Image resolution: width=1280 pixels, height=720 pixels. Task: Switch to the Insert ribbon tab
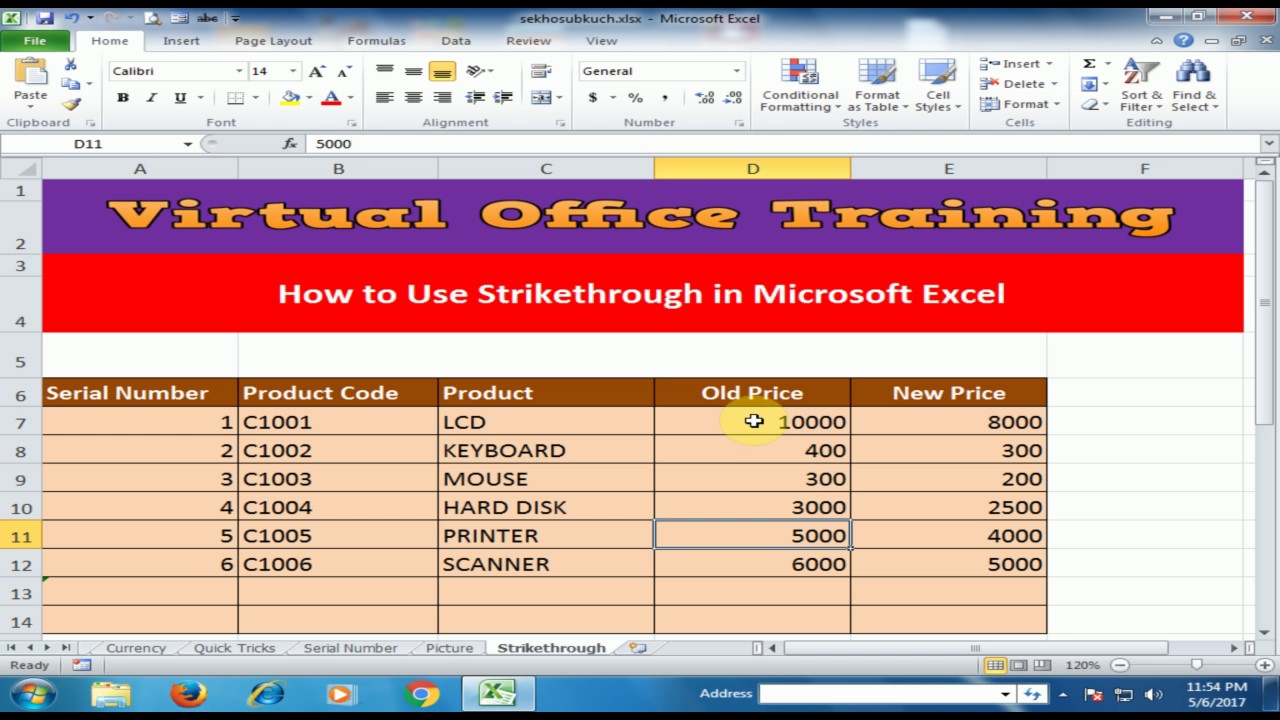(181, 41)
